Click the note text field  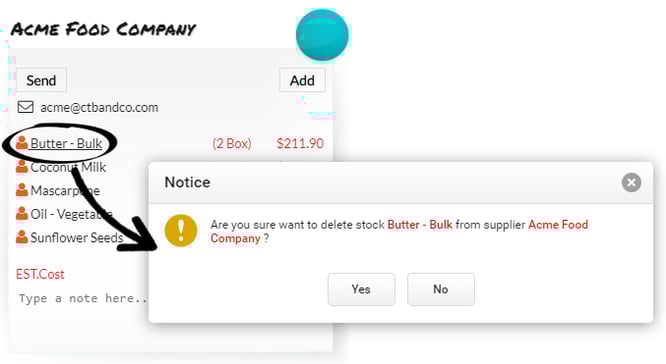coord(83,299)
